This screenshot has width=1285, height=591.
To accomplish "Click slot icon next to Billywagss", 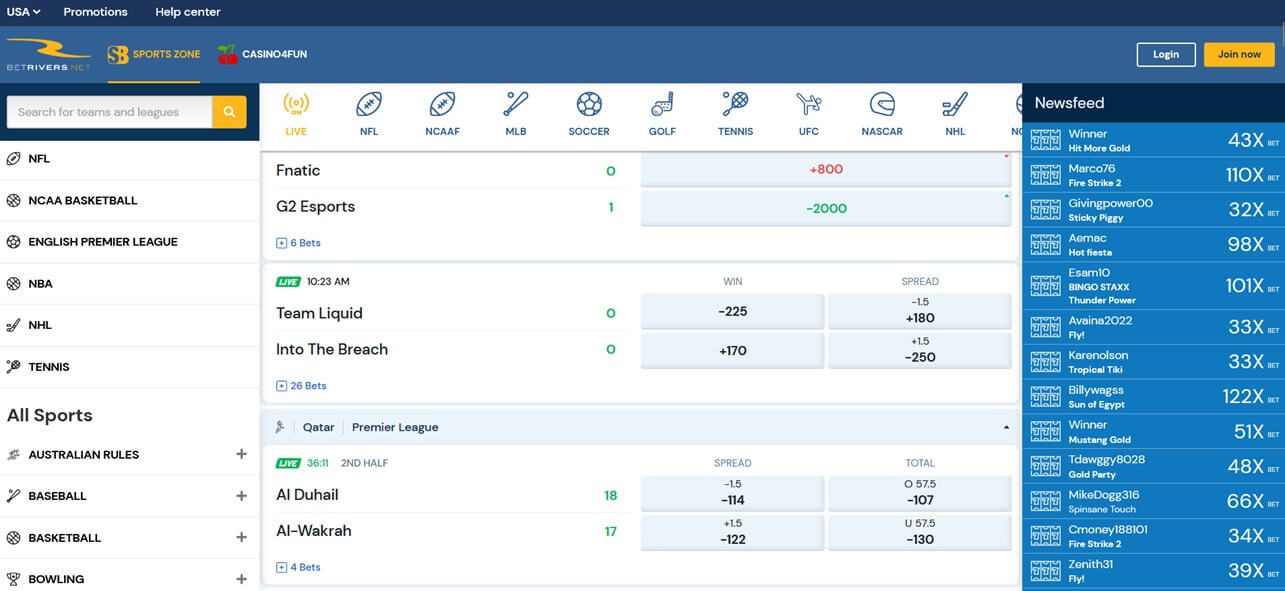I will click(1046, 397).
